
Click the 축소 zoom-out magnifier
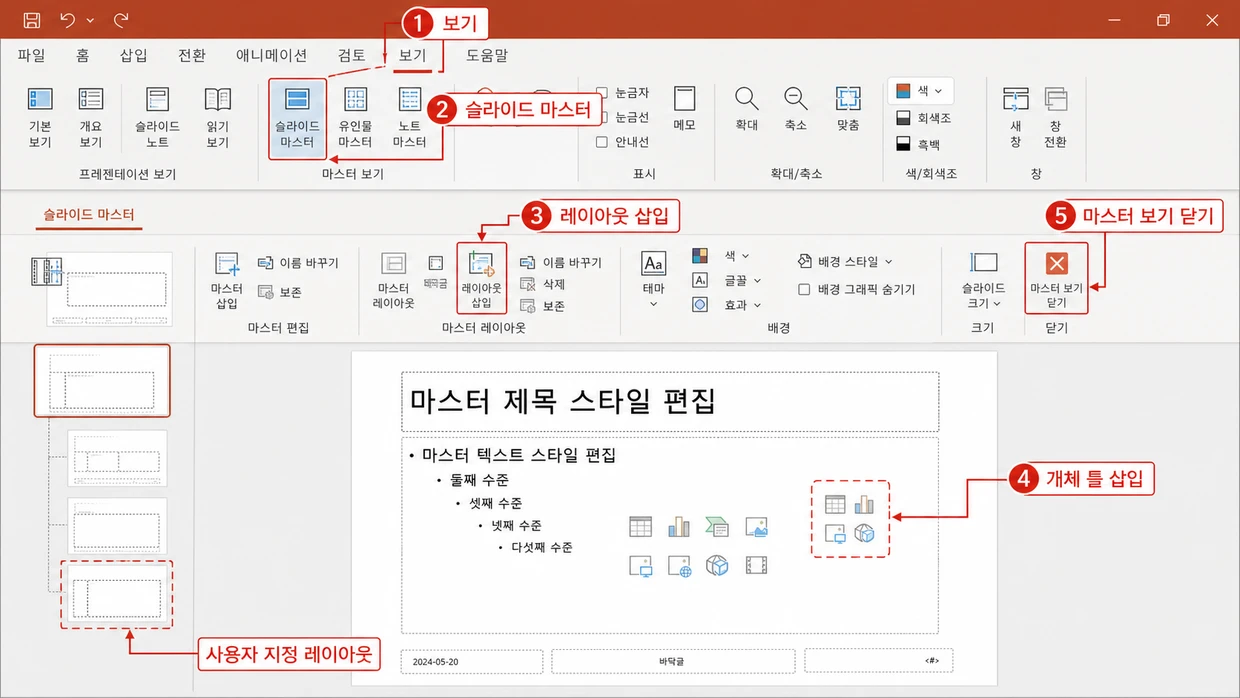pos(796,107)
